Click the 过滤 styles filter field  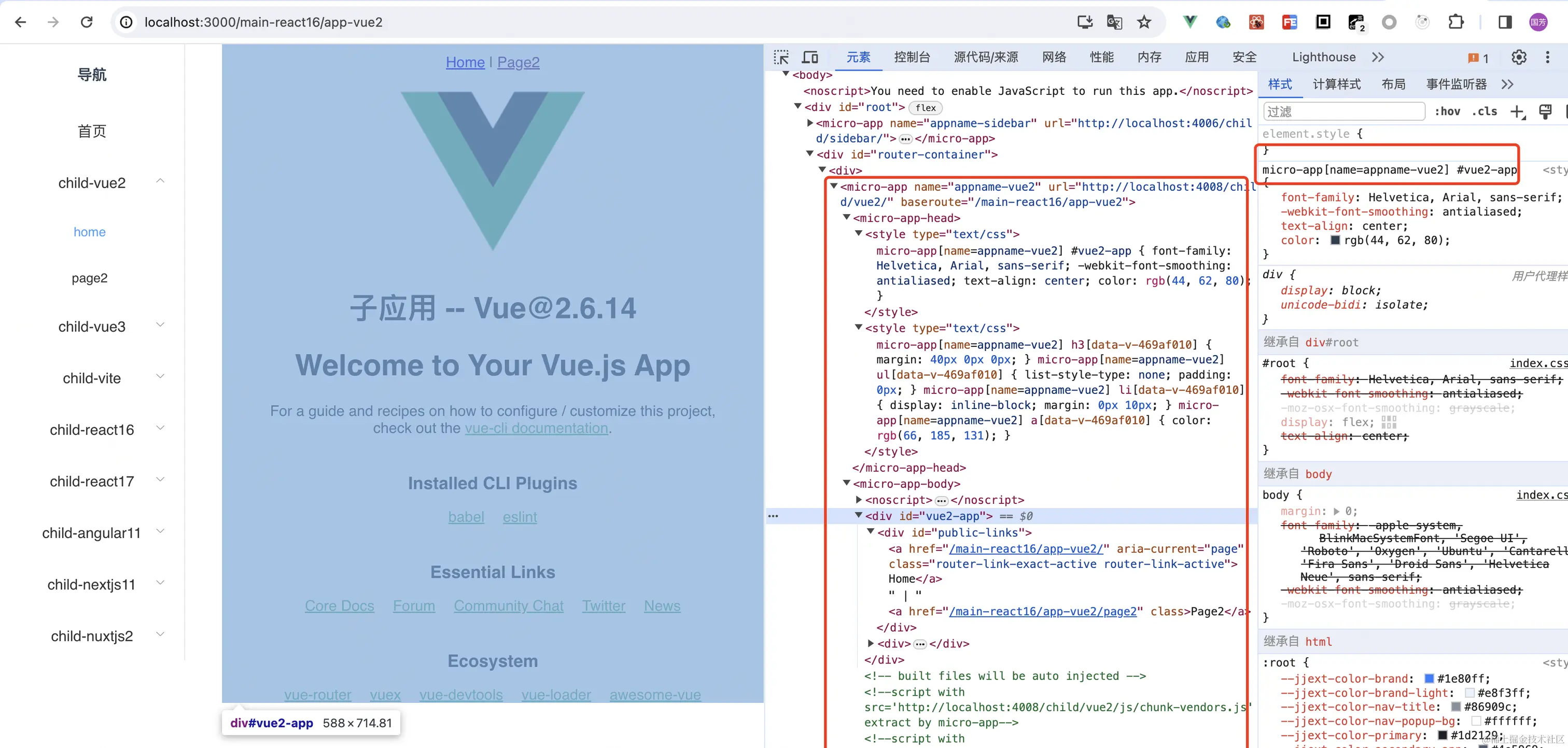(1343, 111)
